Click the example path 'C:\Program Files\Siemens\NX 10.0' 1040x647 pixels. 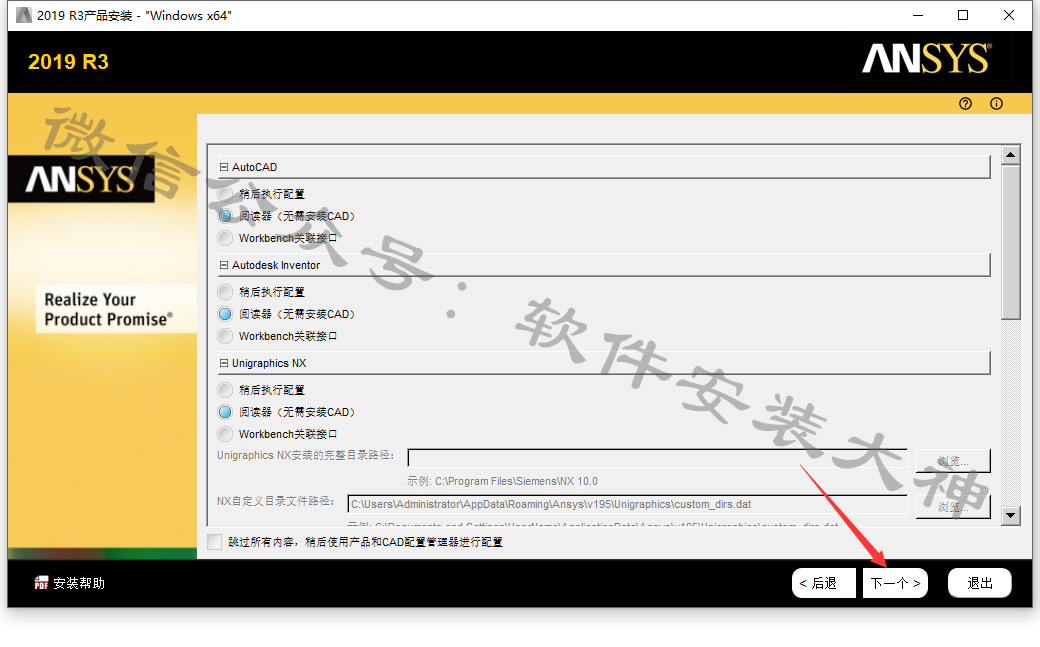coord(516,481)
